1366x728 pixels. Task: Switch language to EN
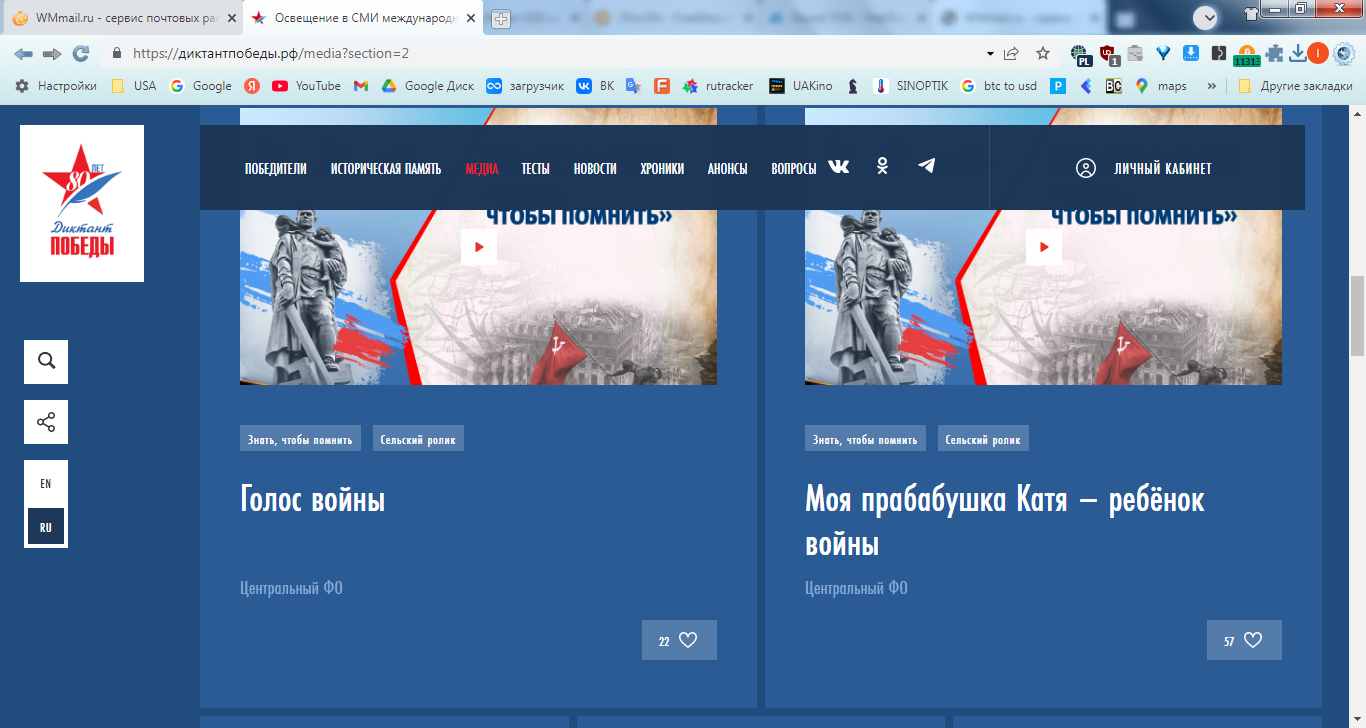[x=46, y=484]
